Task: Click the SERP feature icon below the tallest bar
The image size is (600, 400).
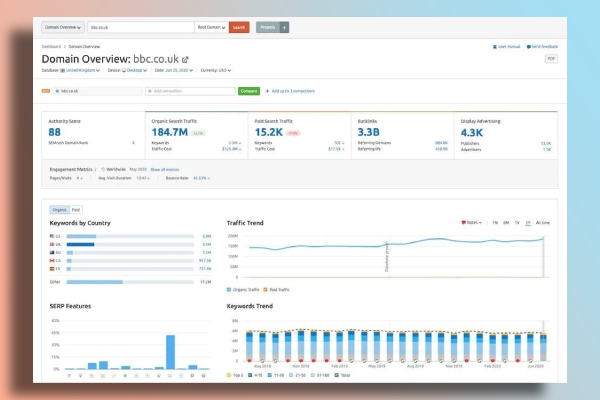Action: (170, 376)
